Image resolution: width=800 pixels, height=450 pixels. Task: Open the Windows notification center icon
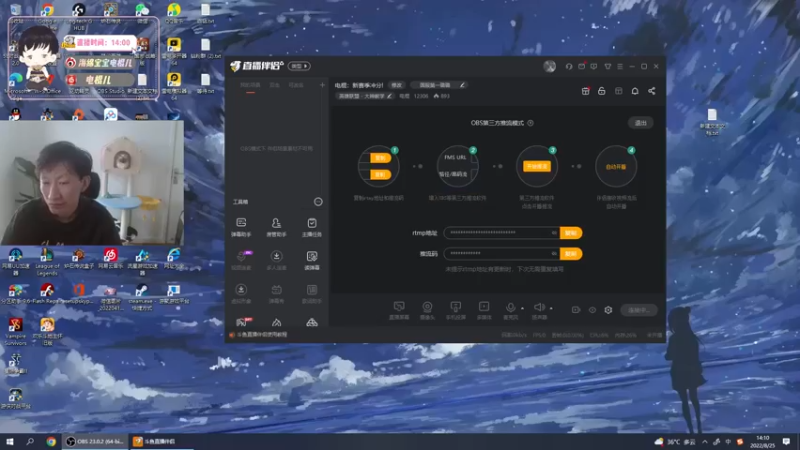coord(786,442)
